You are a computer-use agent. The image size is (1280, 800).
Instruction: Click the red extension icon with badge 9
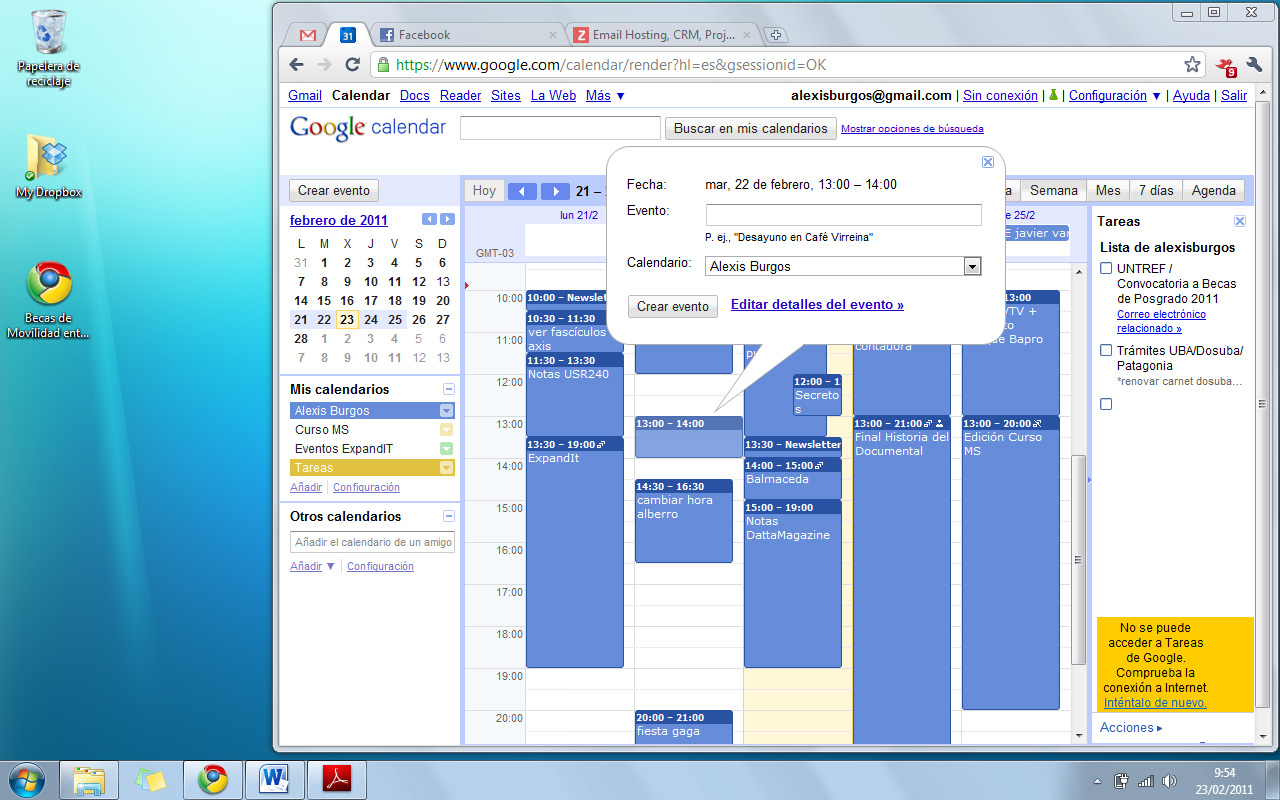(1225, 66)
